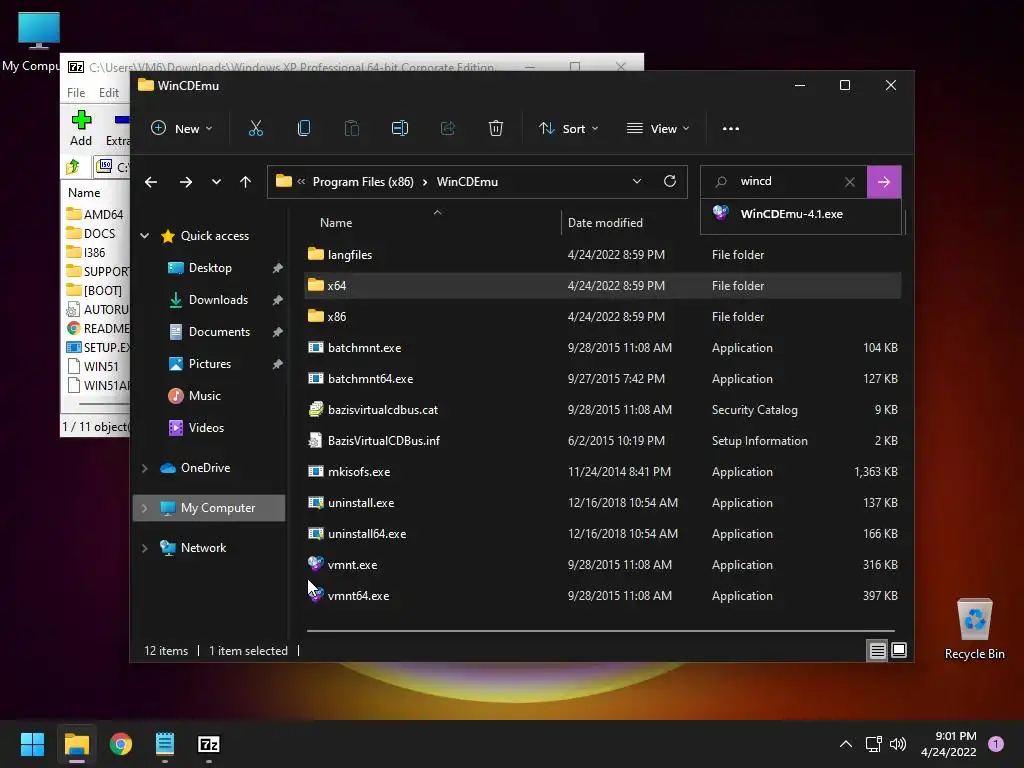The width and height of the screenshot is (1024, 768).
Task: Select the bazisvirtualcdbus.cat file icon
Action: (x=315, y=409)
